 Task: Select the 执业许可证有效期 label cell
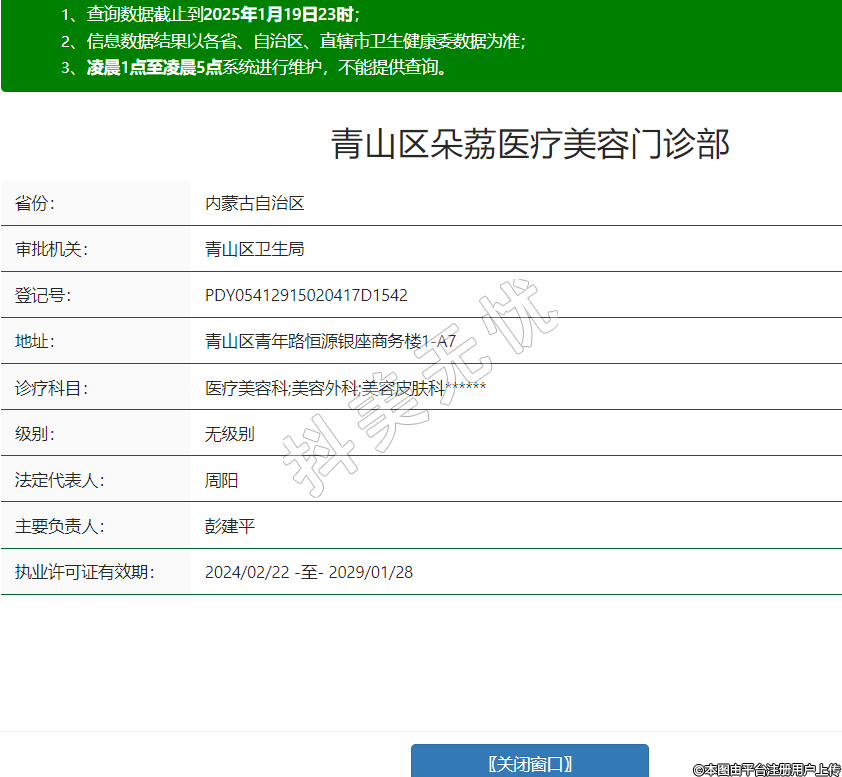tap(84, 572)
